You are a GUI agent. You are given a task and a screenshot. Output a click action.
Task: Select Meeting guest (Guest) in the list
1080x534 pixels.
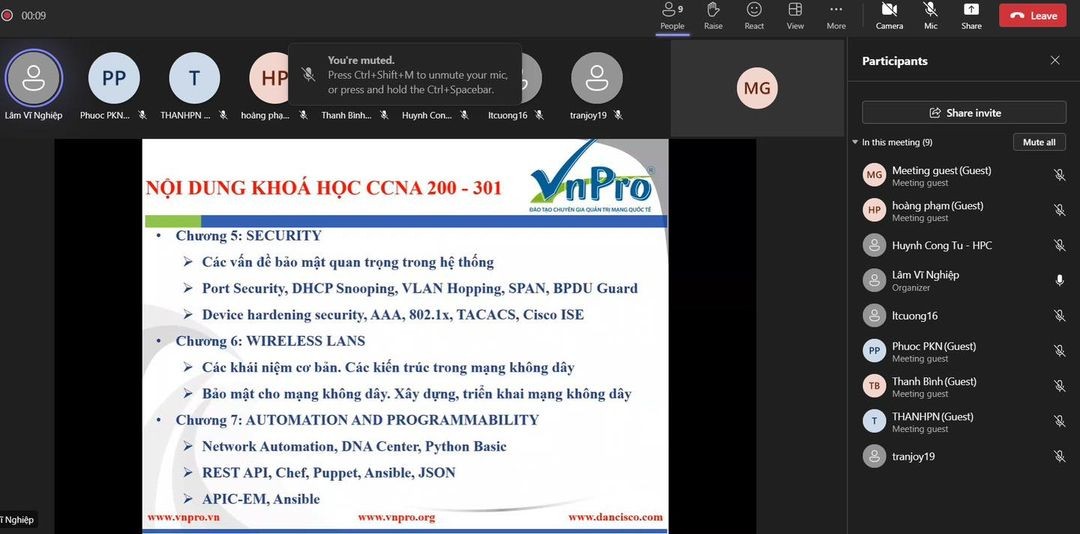(x=964, y=175)
